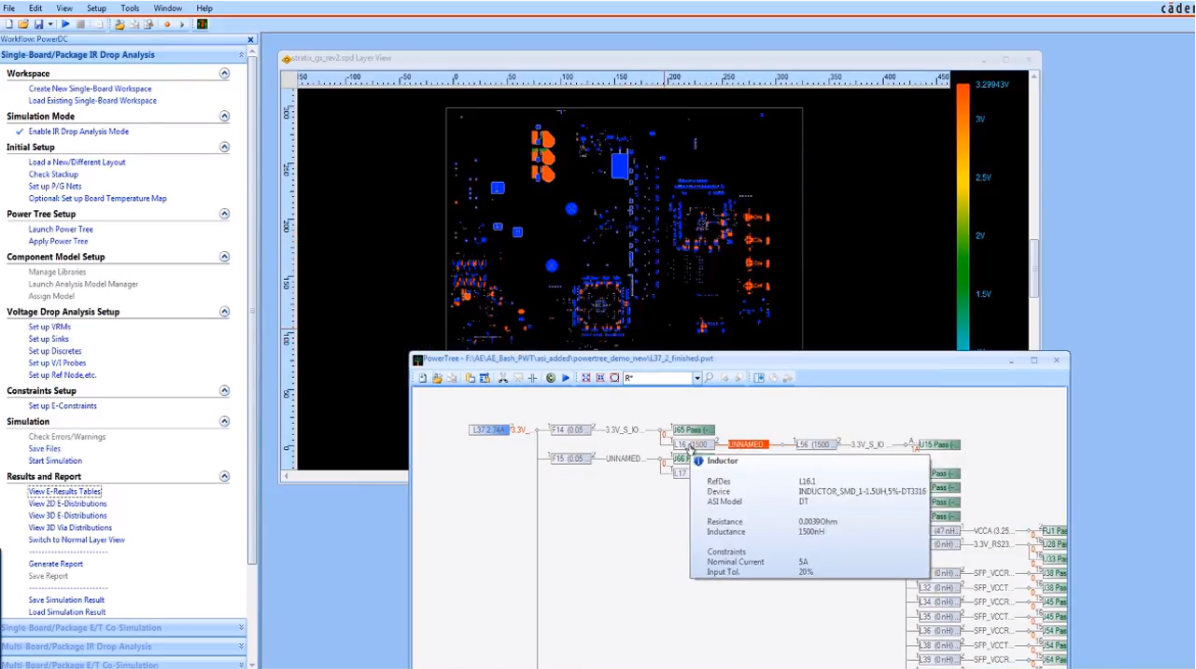This screenshot has height=669, width=1196.
Task: Collapse the Power Tree Setup section
Action: (224, 214)
